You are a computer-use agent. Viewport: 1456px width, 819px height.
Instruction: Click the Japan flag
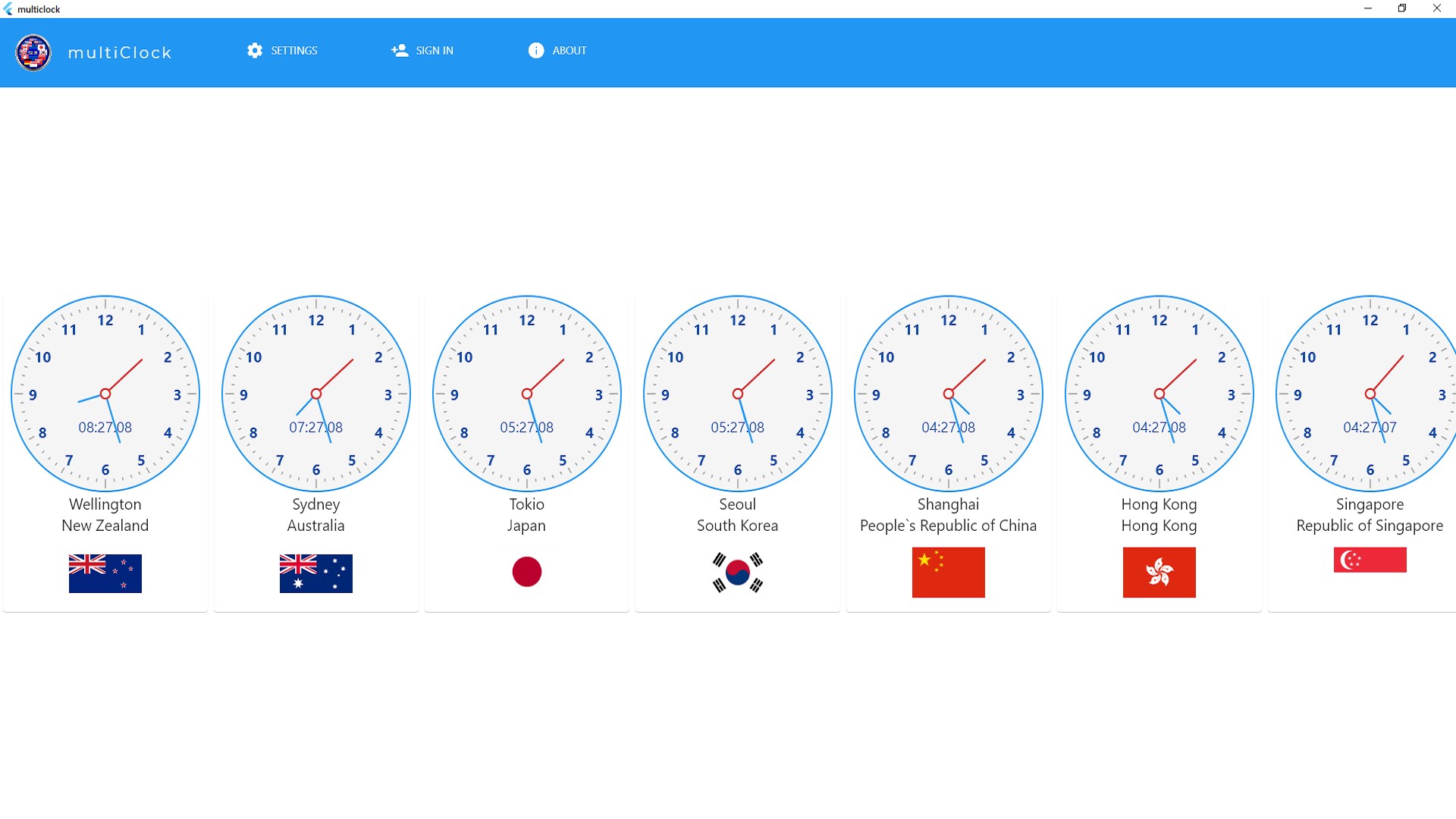click(527, 572)
